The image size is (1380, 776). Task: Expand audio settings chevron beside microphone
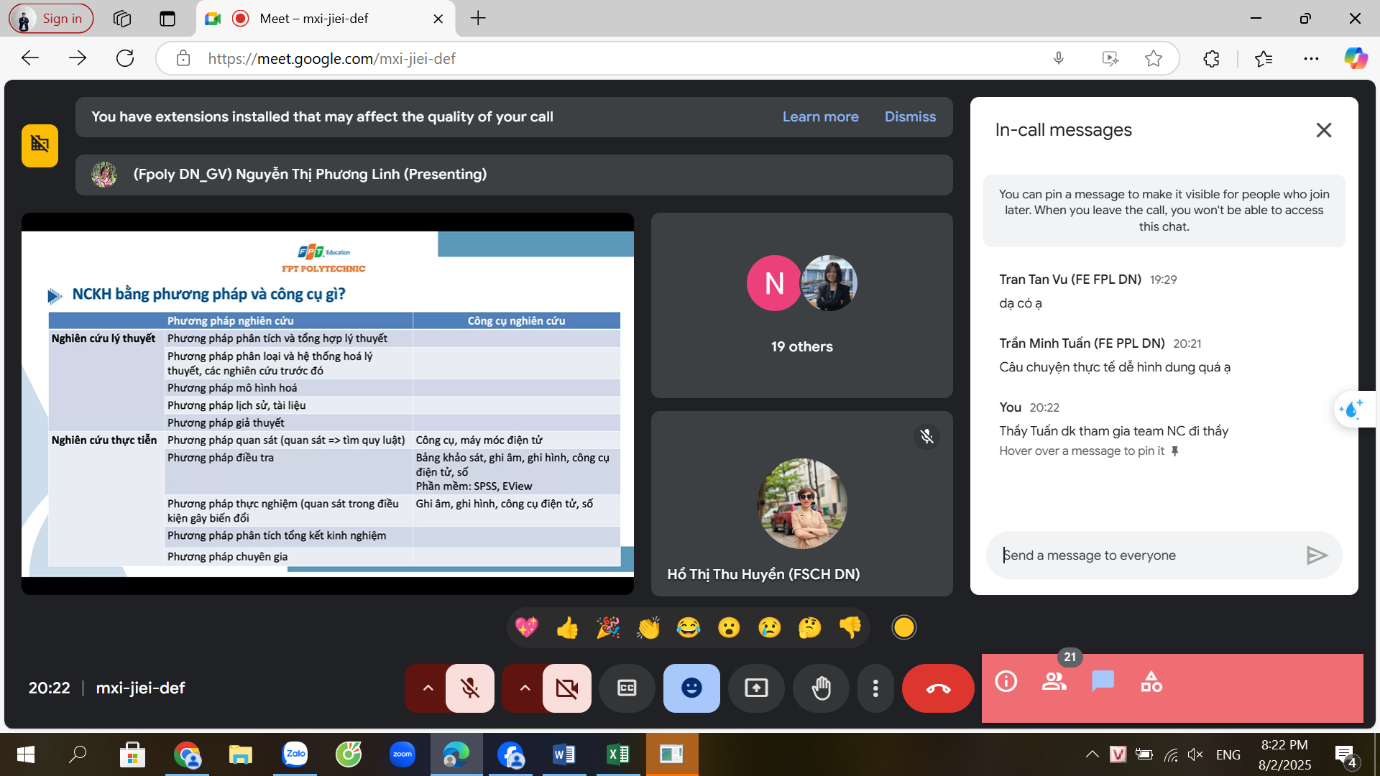428,688
